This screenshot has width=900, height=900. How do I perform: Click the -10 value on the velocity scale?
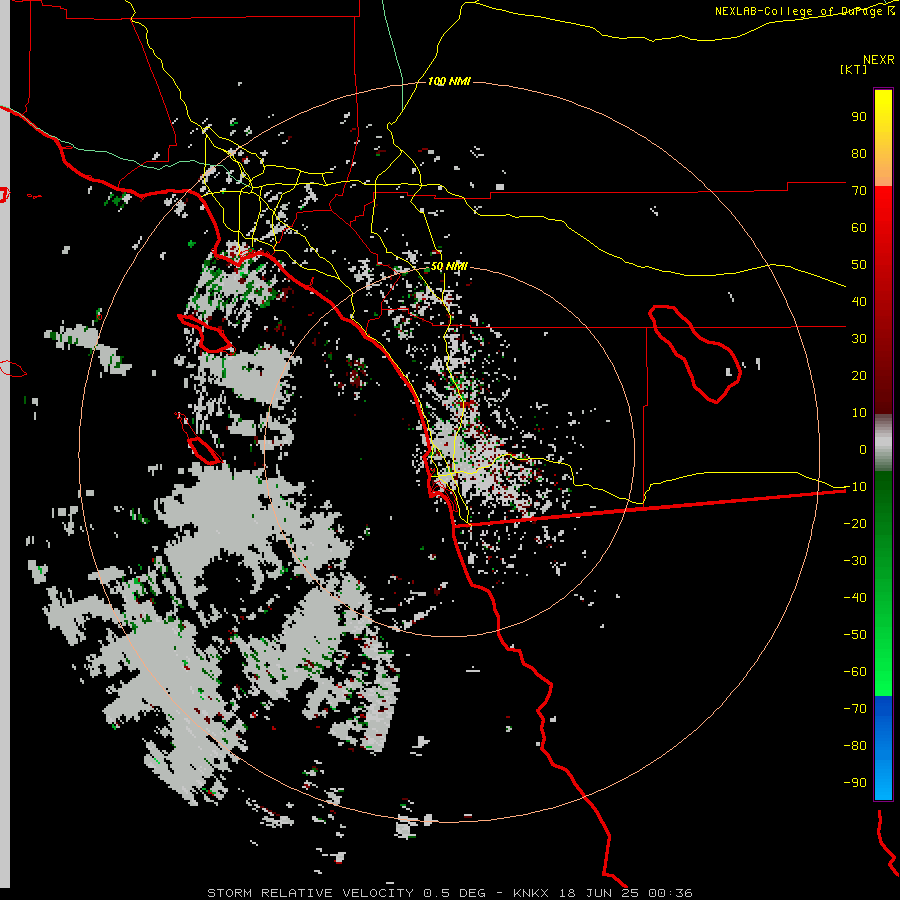tap(855, 487)
